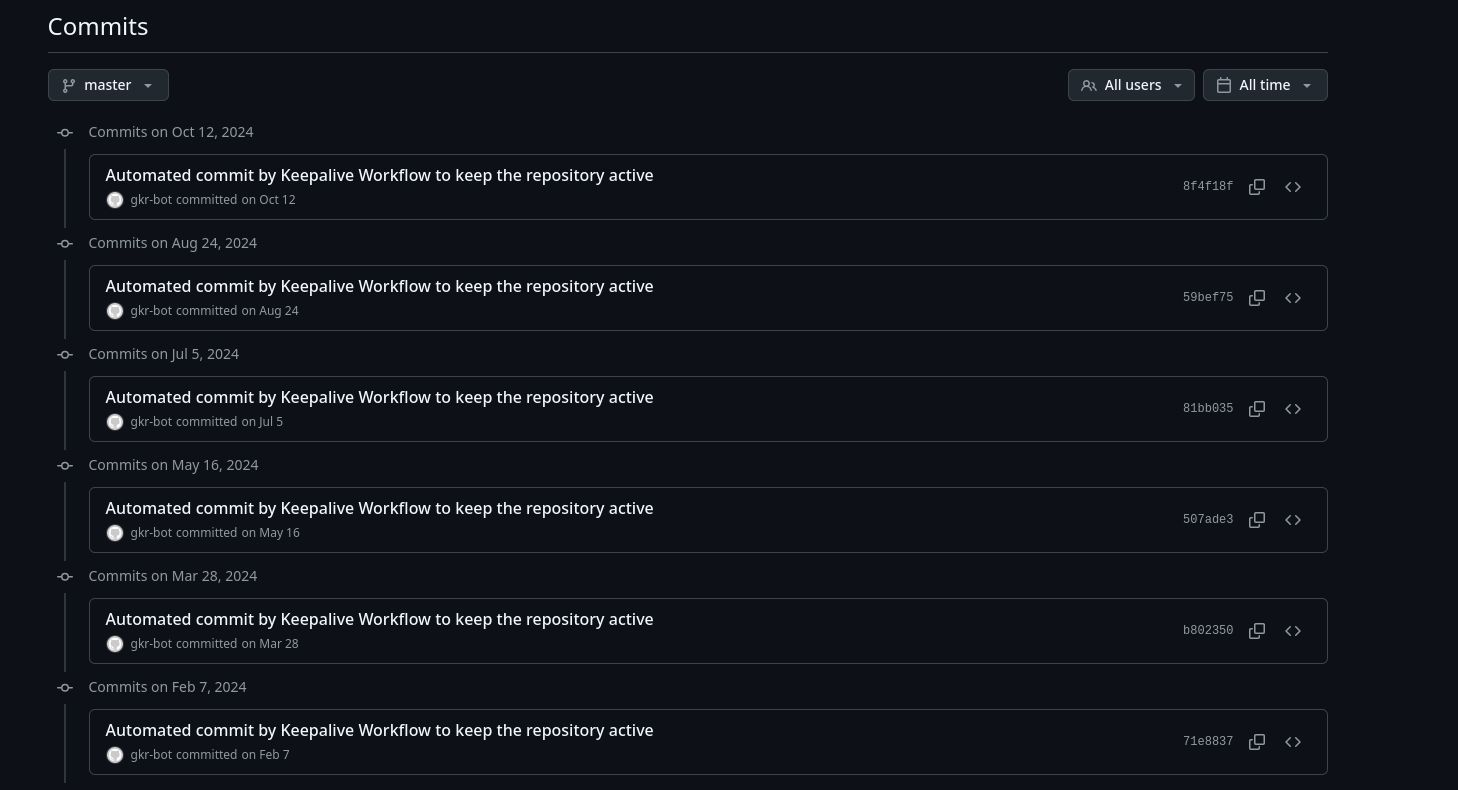1458x790 pixels.
Task: Copy full SHA for commit 81bb035
Action: click(x=1257, y=409)
